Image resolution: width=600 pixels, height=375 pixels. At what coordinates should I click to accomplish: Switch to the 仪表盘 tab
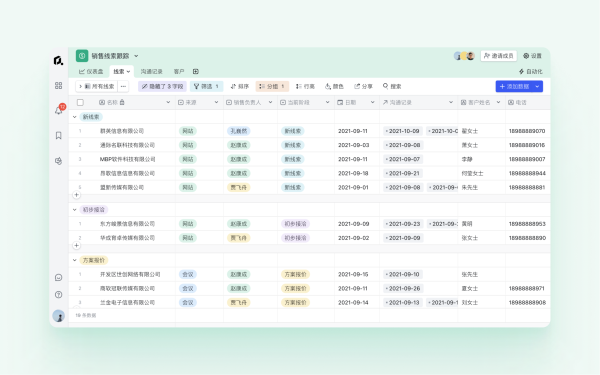tap(91, 72)
